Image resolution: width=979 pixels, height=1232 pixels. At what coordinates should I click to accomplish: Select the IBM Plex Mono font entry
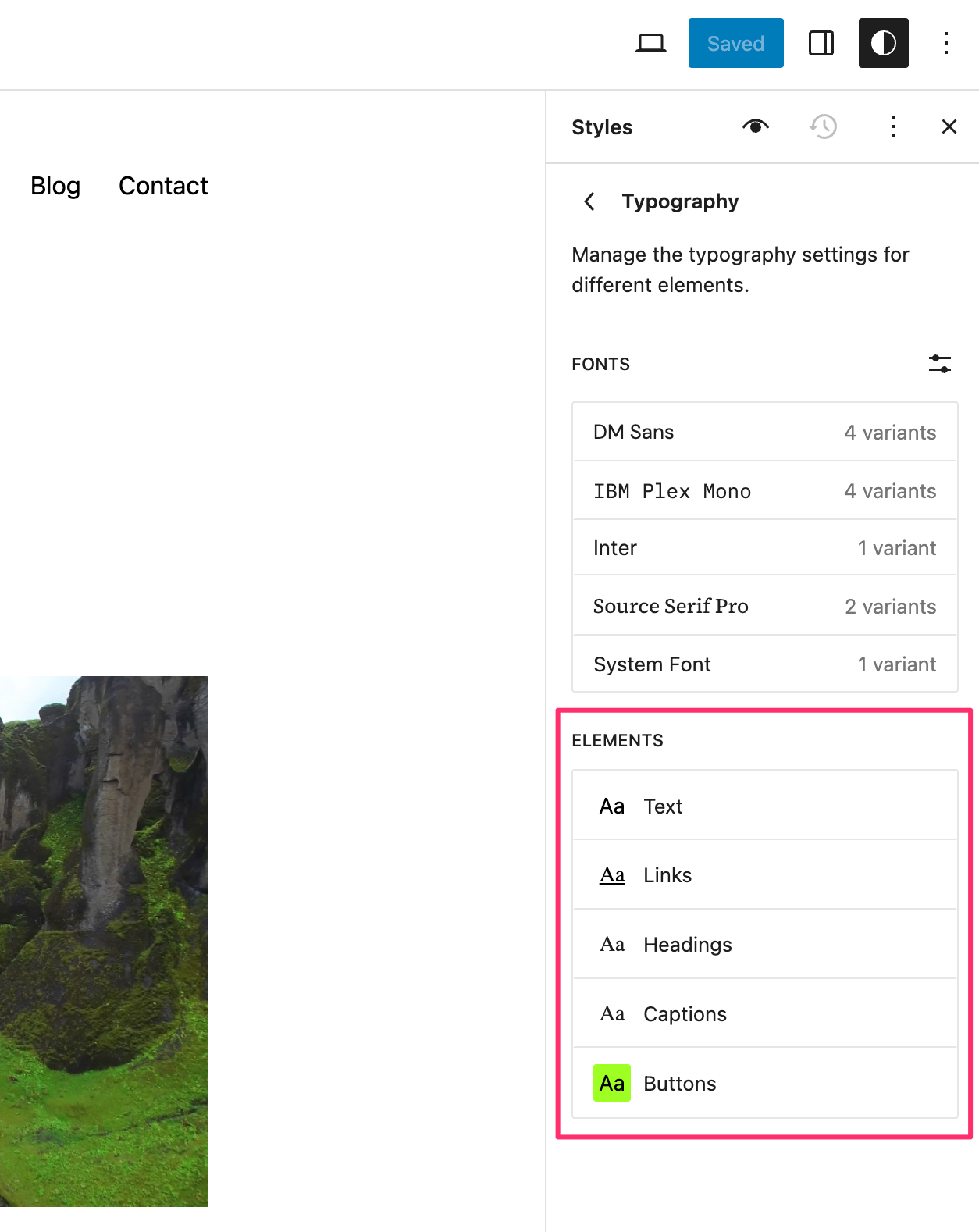point(764,490)
